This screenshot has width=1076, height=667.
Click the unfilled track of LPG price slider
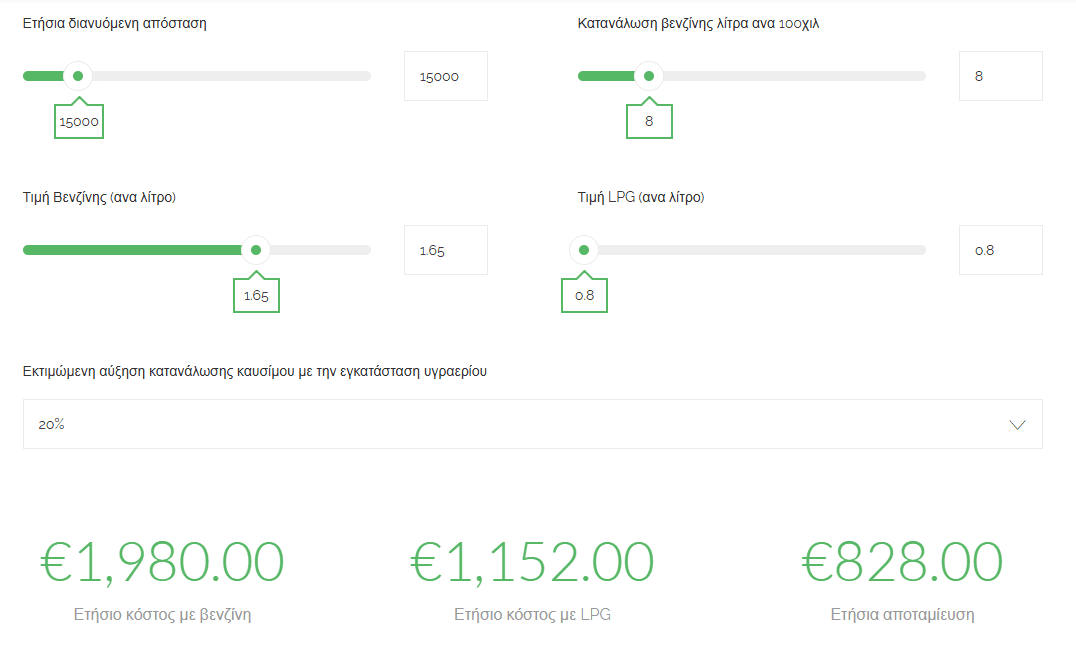click(762, 250)
